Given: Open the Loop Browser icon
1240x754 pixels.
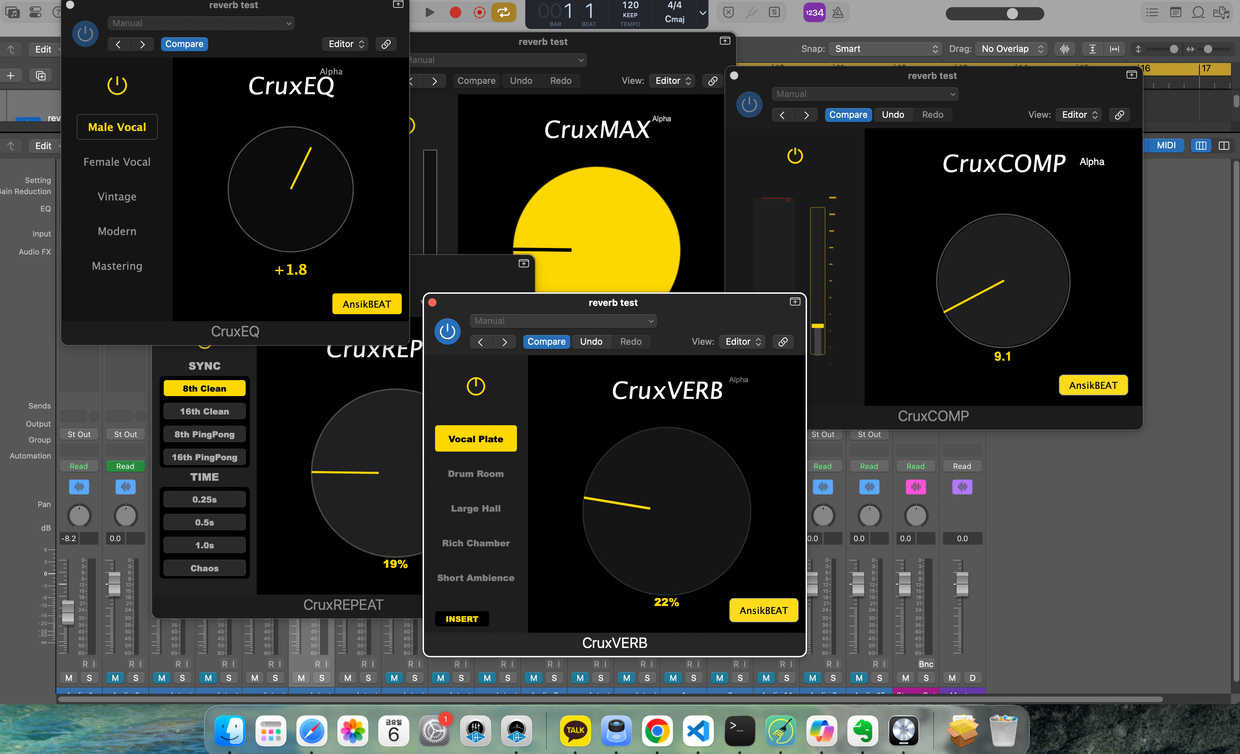Looking at the screenshot, I should (x=1199, y=12).
